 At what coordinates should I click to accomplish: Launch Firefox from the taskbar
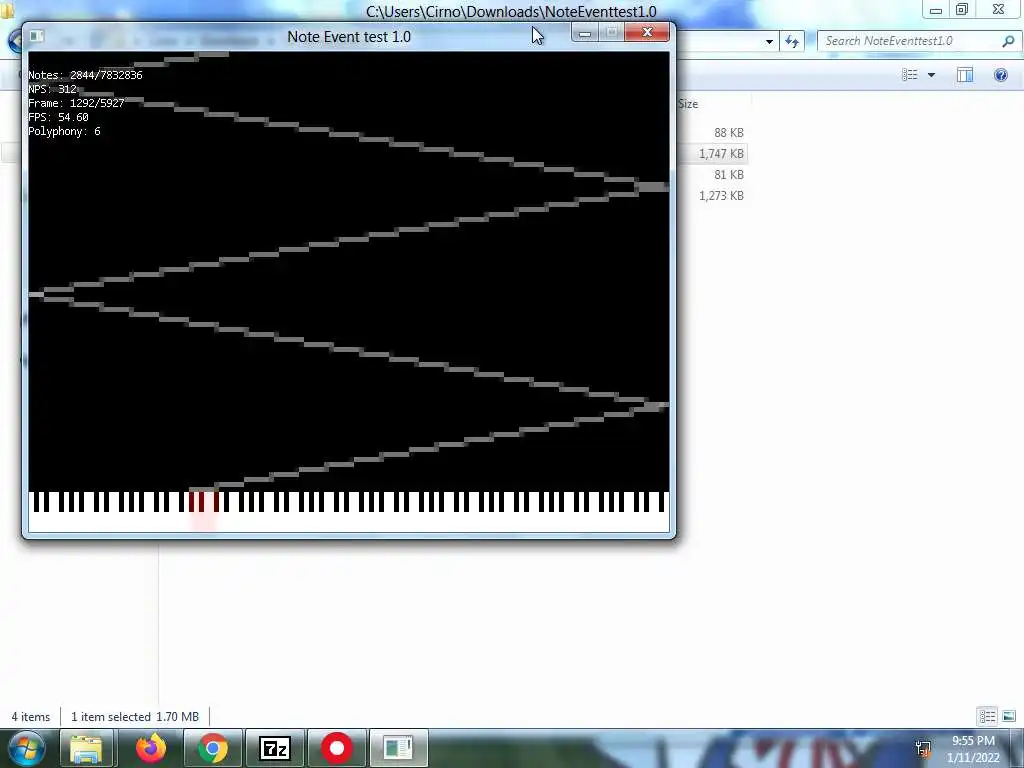tap(151, 748)
